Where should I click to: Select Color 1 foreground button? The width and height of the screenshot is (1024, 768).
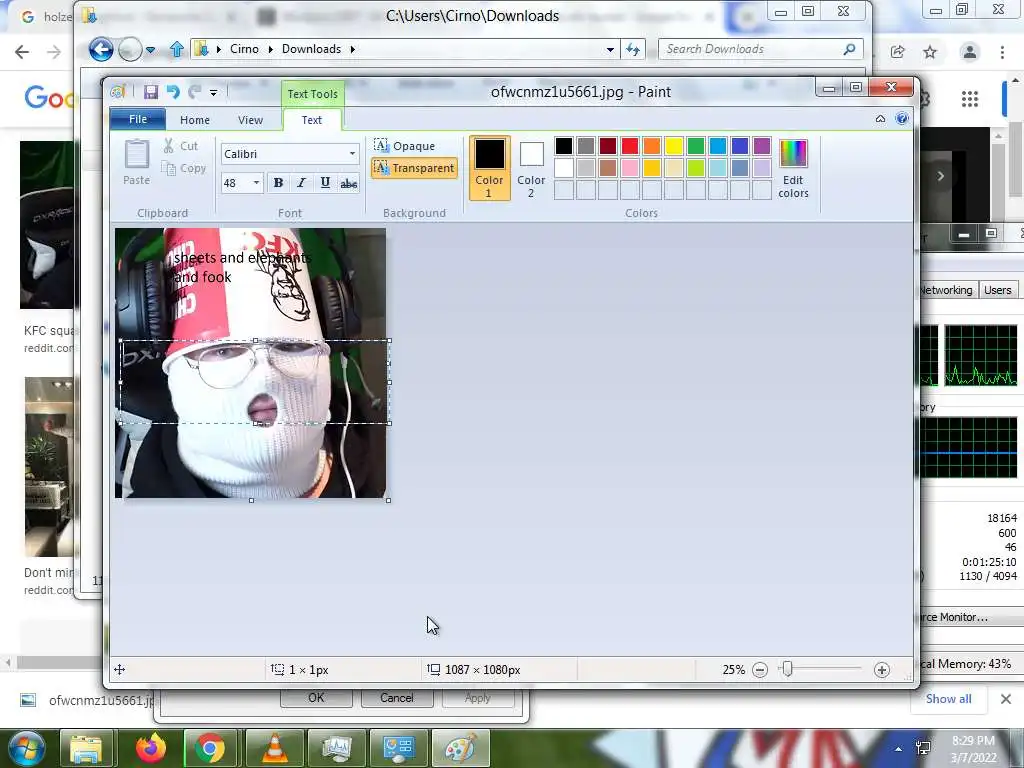pyautogui.click(x=489, y=168)
